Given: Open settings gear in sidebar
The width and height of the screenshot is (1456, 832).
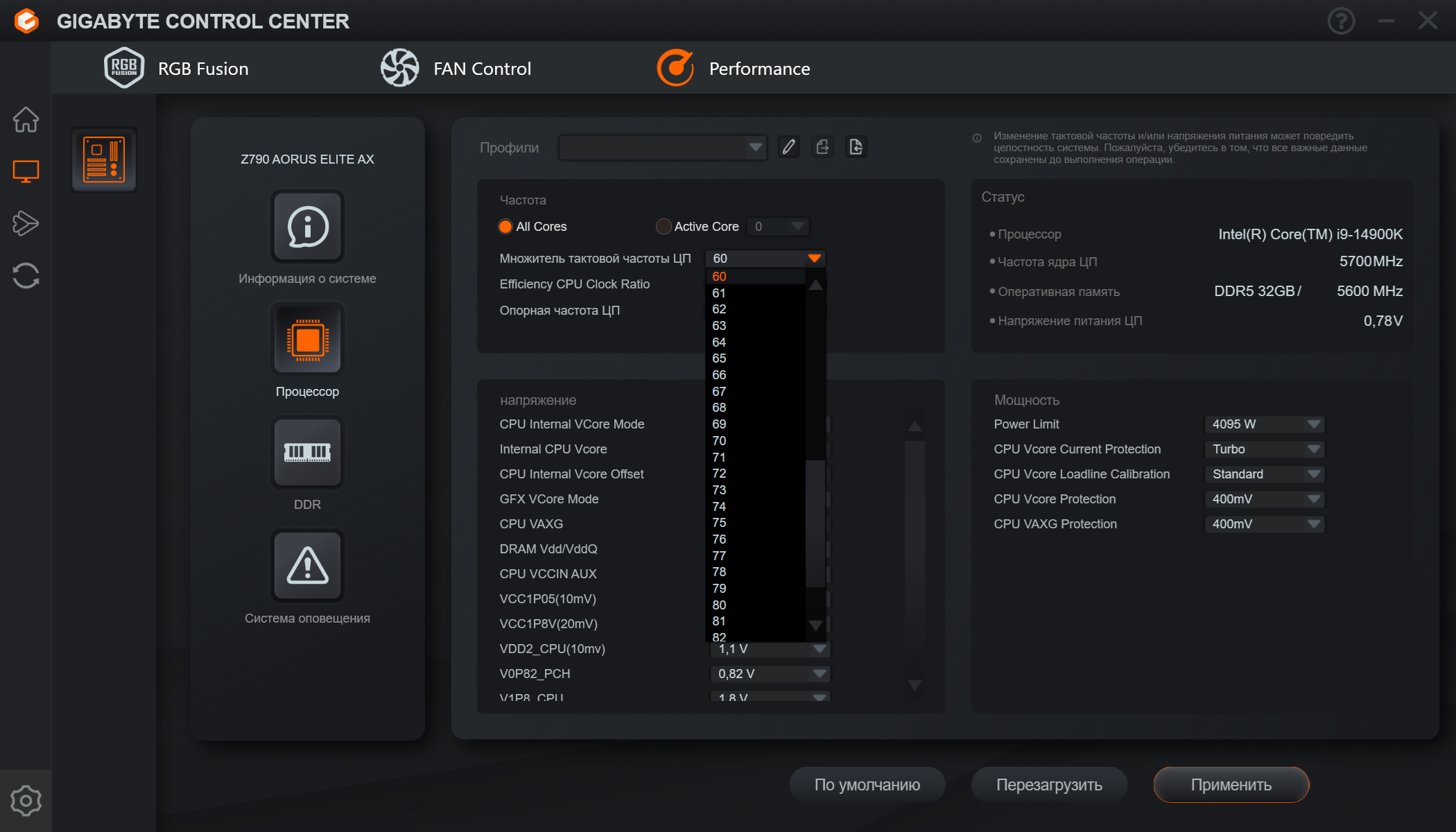Looking at the screenshot, I should (x=26, y=801).
